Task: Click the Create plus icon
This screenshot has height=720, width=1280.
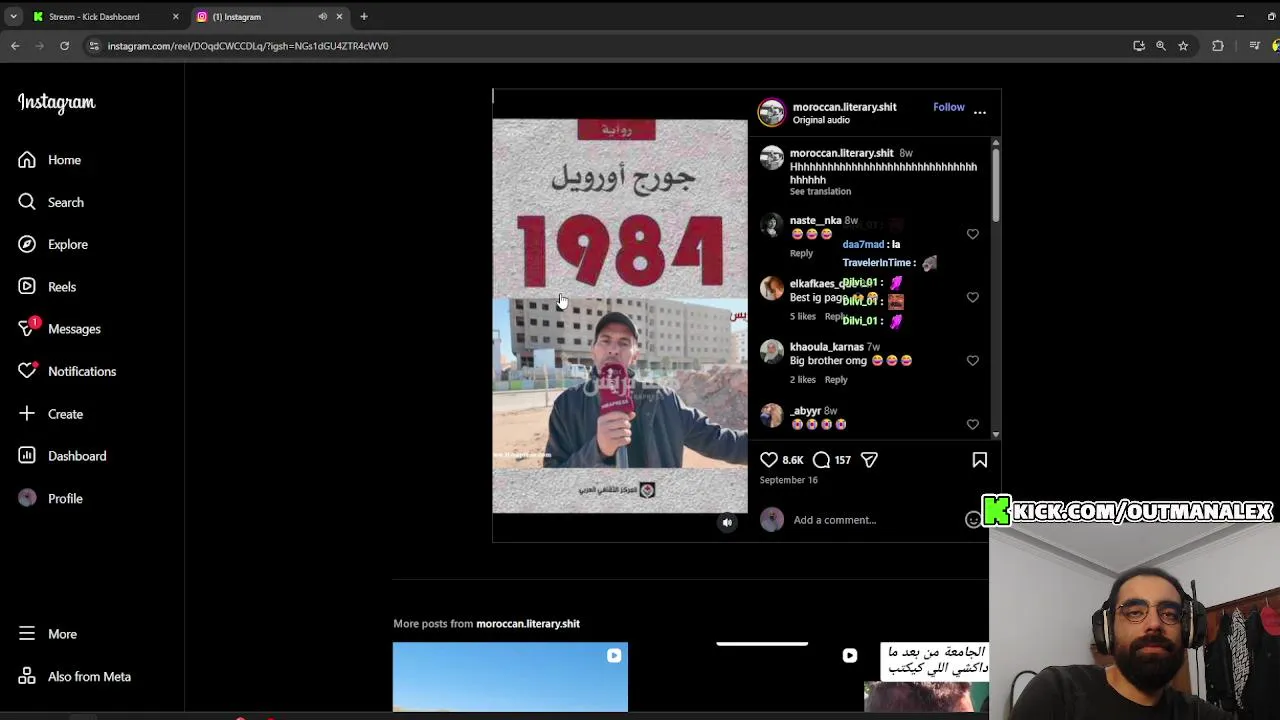Action: coord(27,413)
